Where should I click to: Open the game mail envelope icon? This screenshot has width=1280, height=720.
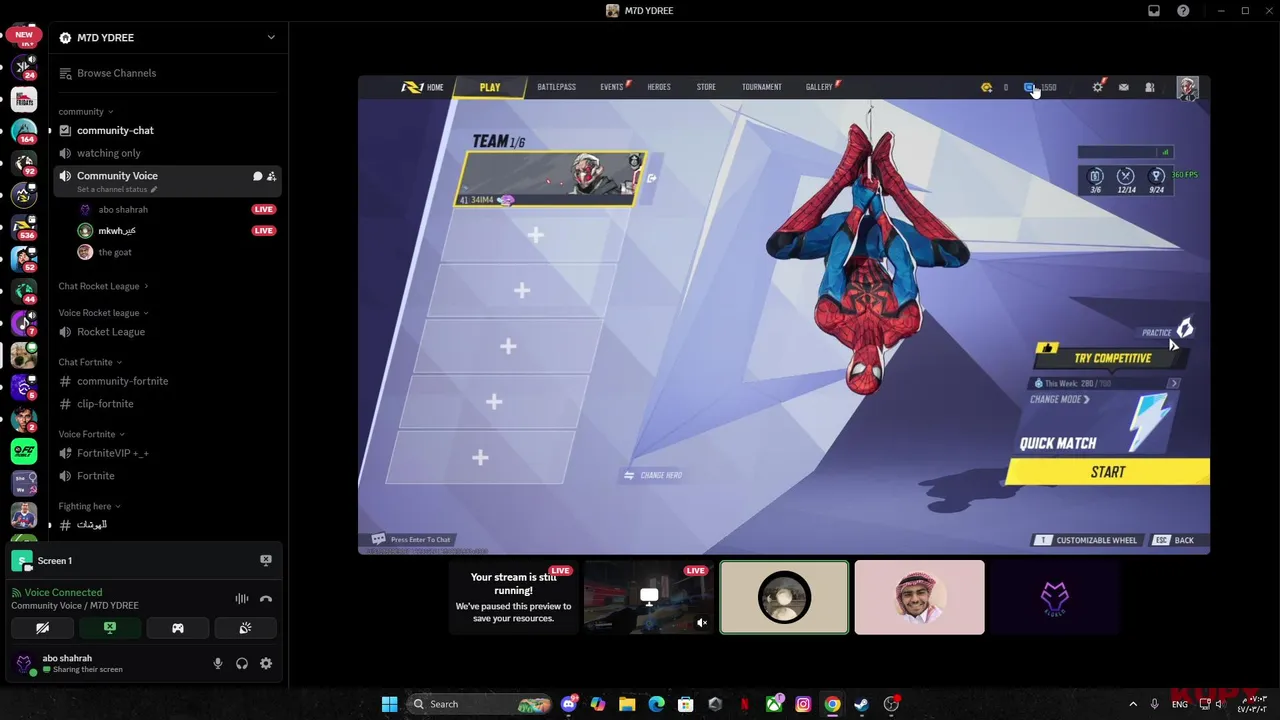pyautogui.click(x=1124, y=87)
